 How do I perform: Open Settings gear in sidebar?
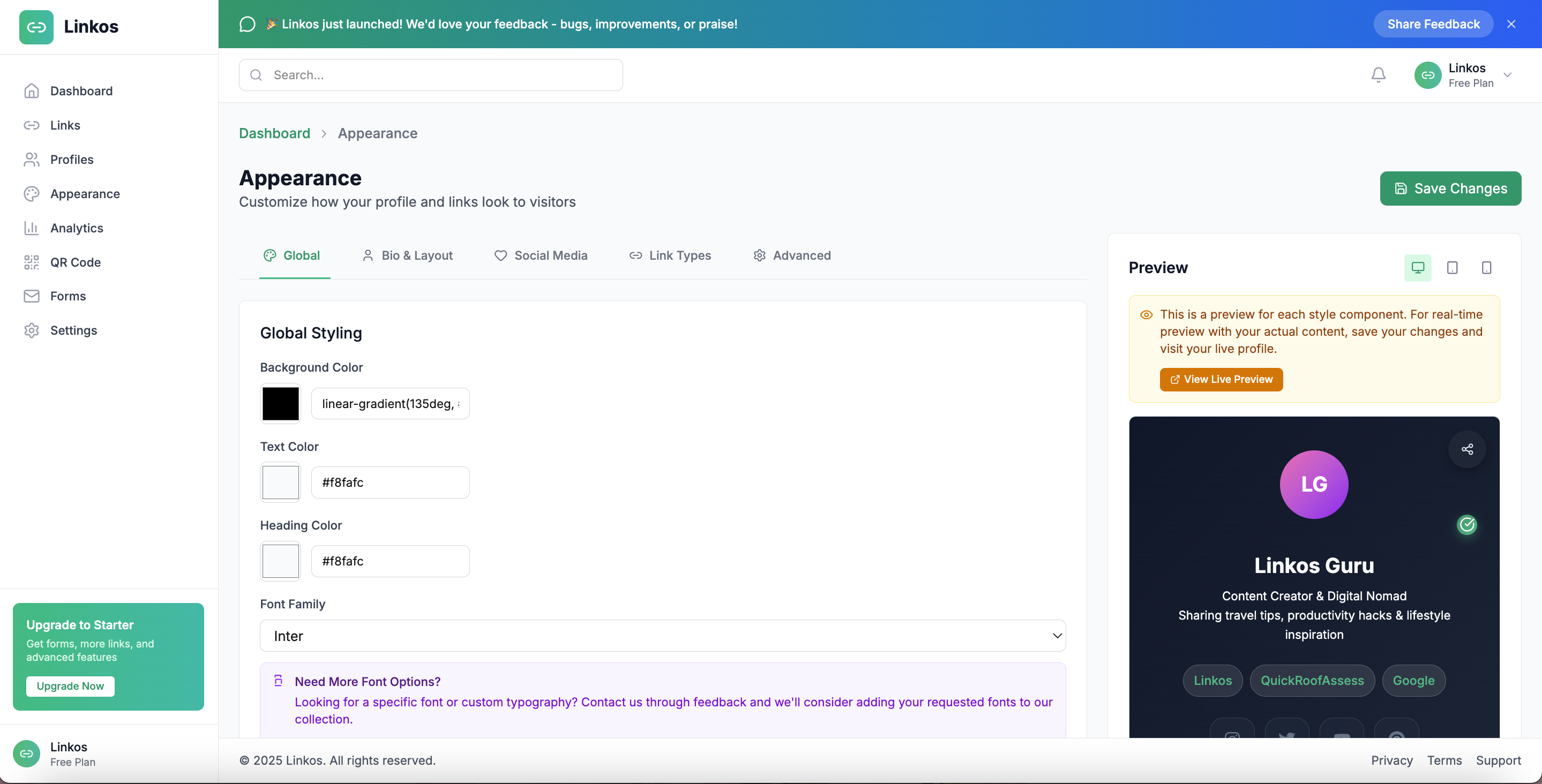pyautogui.click(x=73, y=330)
